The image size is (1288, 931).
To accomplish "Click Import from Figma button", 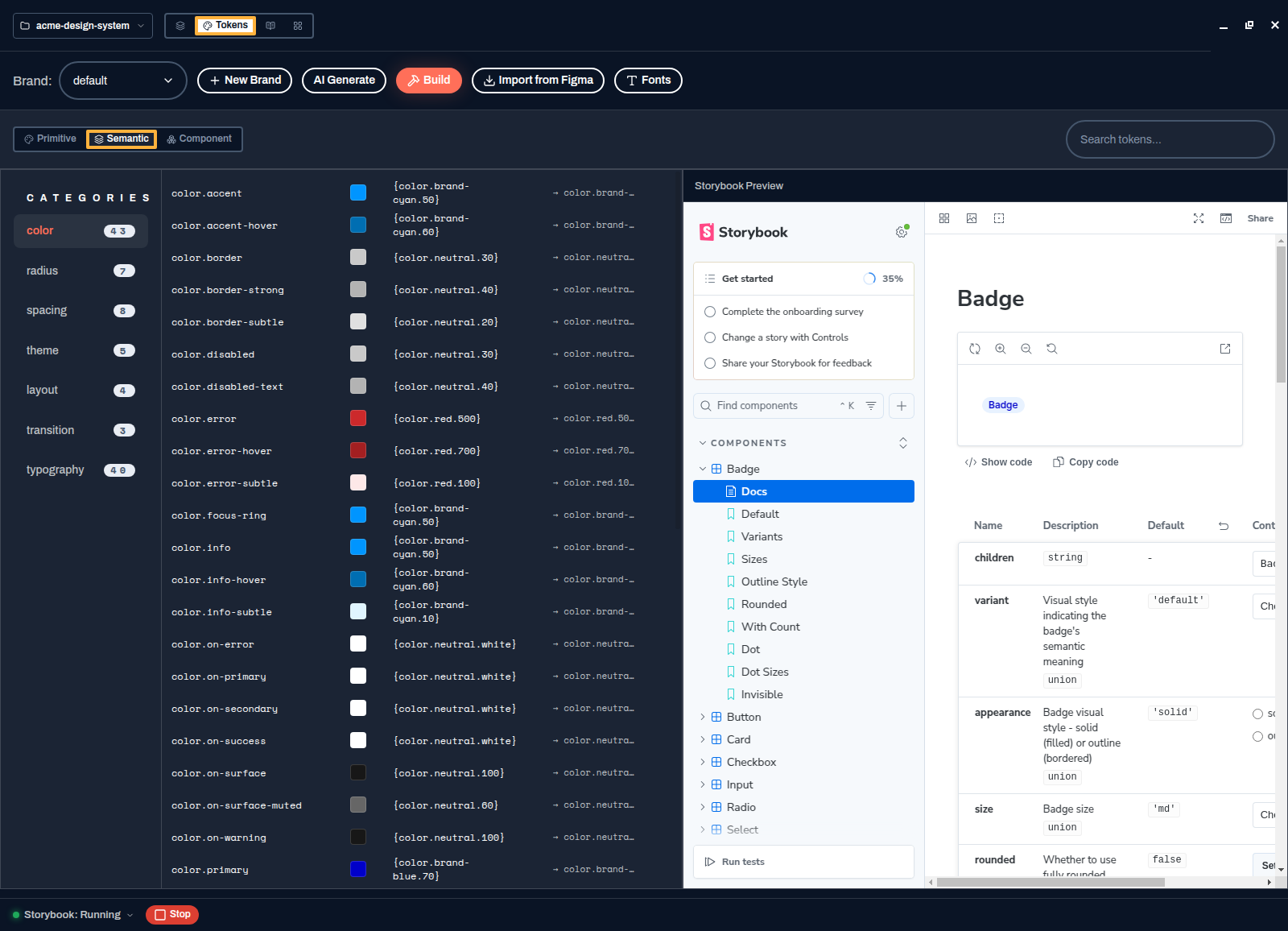I will point(538,81).
